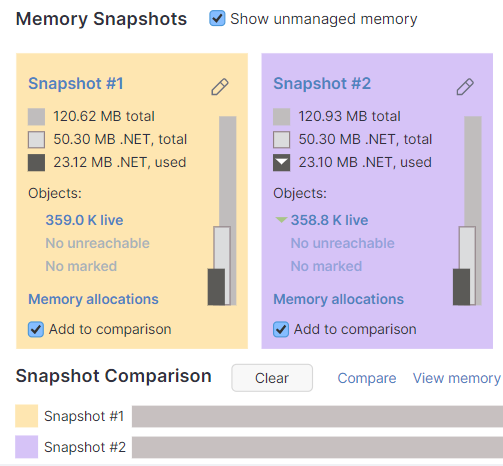Screen dimensions: 503x466
Task: Uncheck Add to comparison for Snapshot #2
Action: tap(281, 329)
